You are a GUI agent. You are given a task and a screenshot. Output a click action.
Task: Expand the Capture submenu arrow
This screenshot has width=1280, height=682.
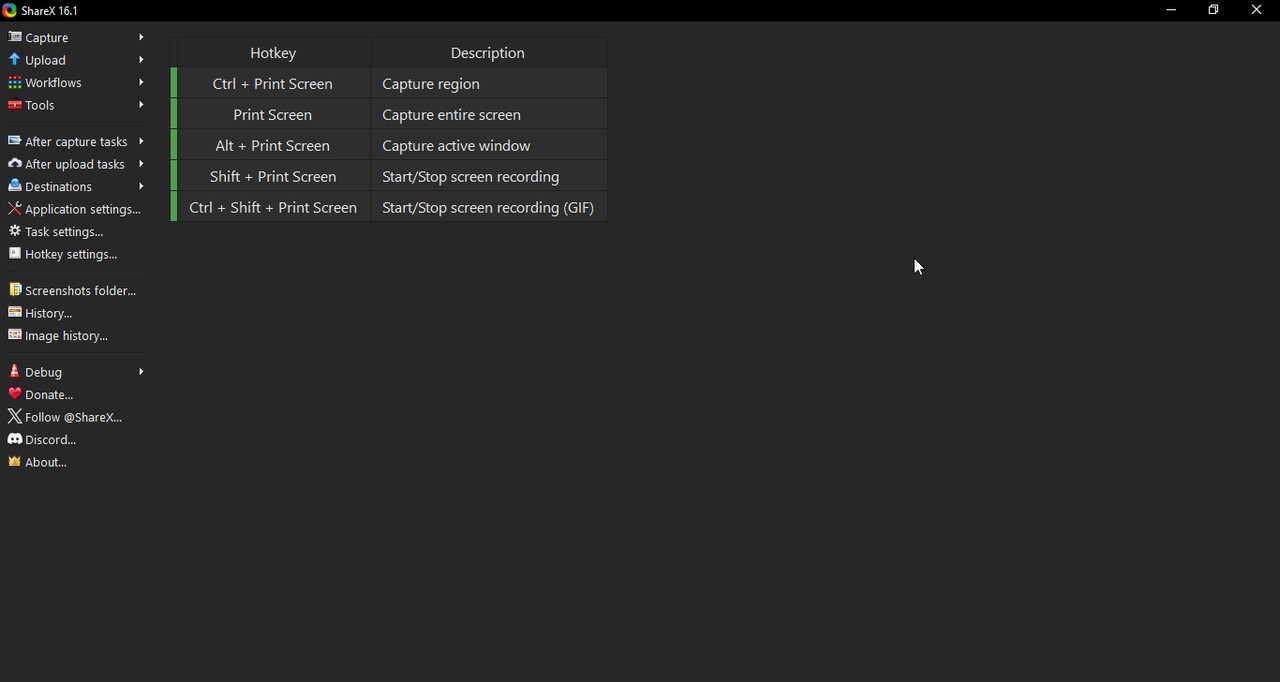[141, 37]
